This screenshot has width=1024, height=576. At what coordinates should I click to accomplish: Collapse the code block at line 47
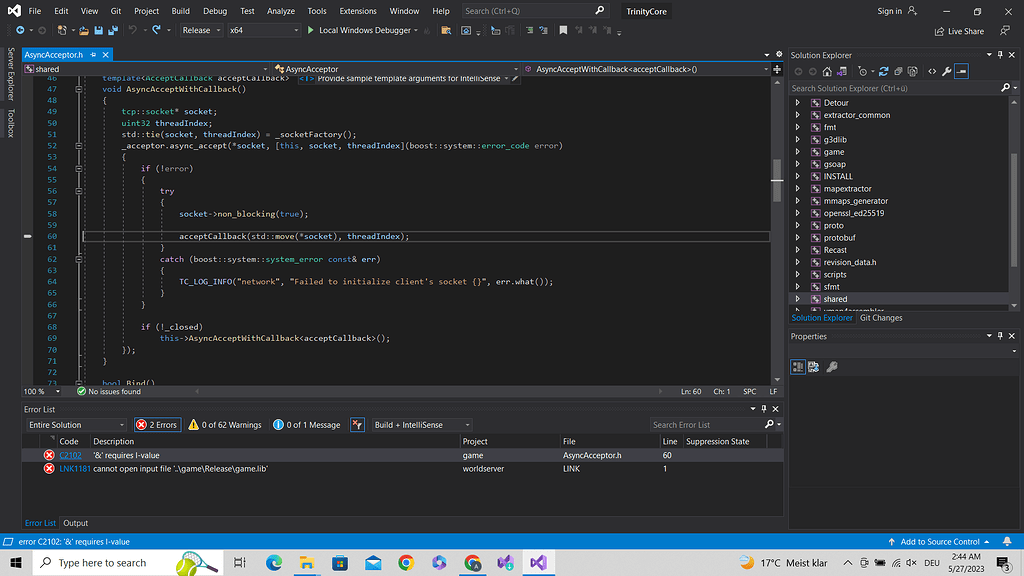[x=78, y=89]
